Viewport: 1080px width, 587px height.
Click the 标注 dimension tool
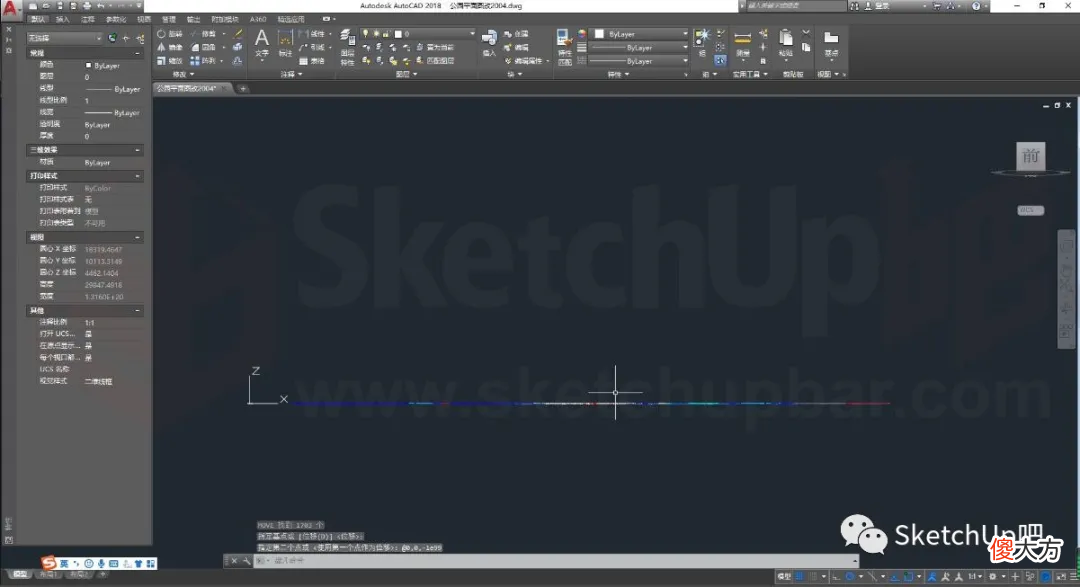pos(284,43)
